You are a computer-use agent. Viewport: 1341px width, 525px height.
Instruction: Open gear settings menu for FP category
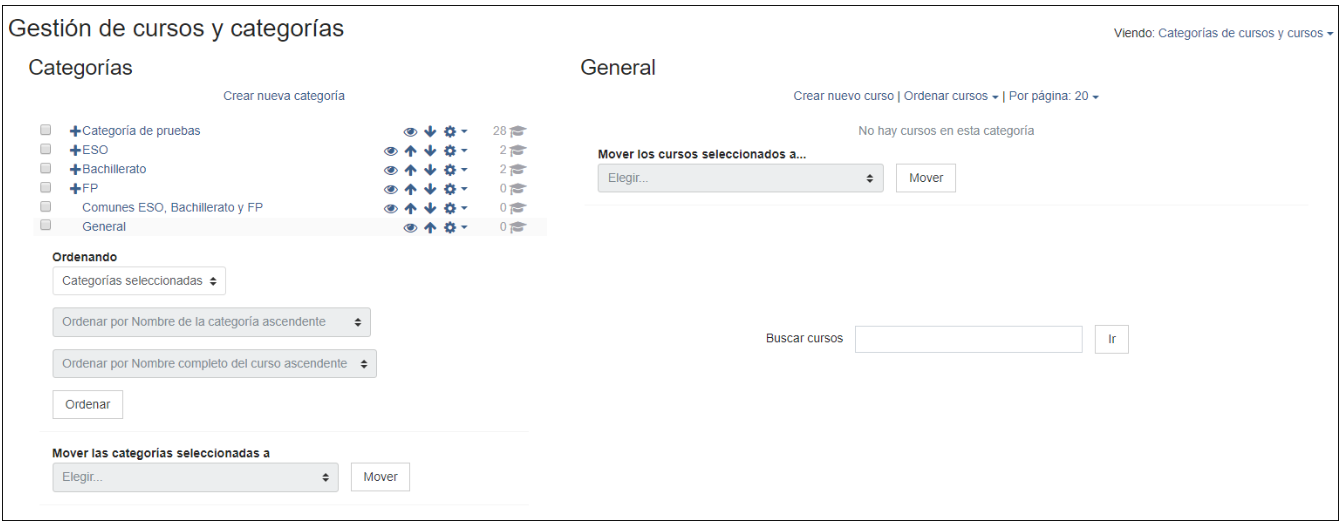pyautogui.click(x=455, y=189)
